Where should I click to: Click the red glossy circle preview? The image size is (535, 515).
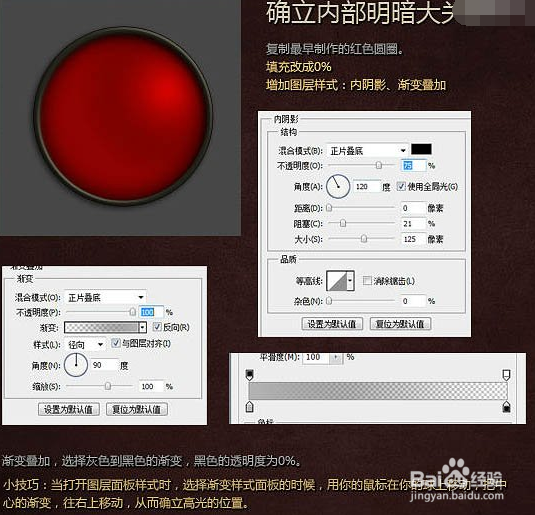tap(123, 116)
